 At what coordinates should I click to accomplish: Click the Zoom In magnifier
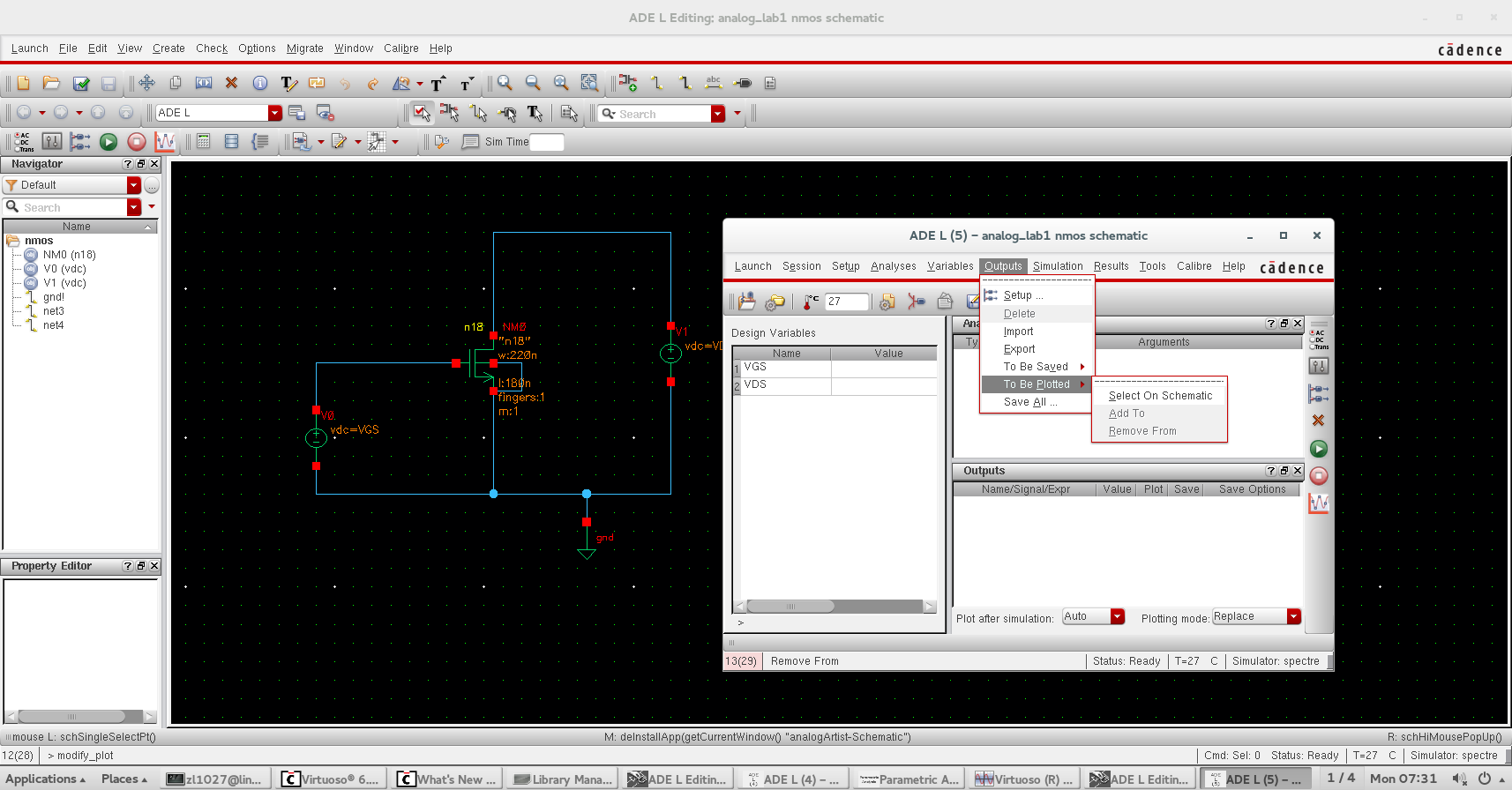tap(505, 83)
